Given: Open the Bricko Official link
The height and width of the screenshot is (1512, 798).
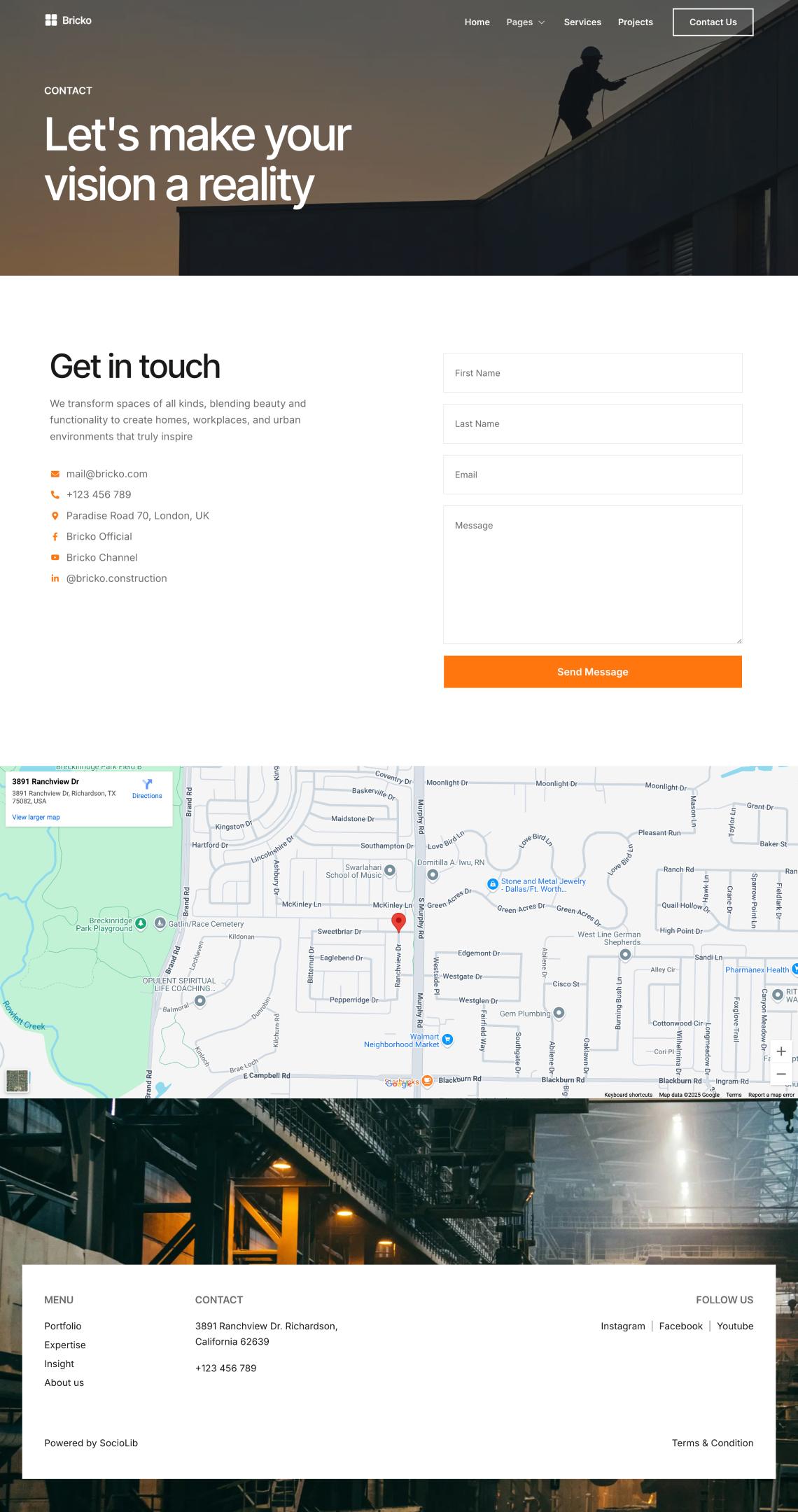Looking at the screenshot, I should (x=99, y=537).
